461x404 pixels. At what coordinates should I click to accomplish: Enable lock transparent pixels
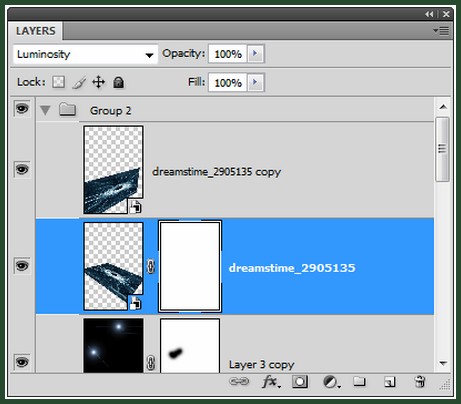(58, 82)
